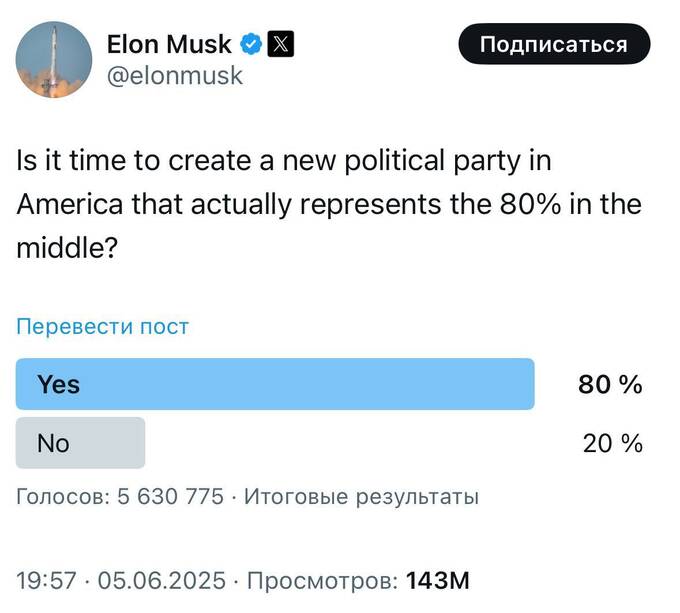This screenshot has height=613, width=680.
Task: Open the 05.06.2025 post date
Action: tap(162, 580)
